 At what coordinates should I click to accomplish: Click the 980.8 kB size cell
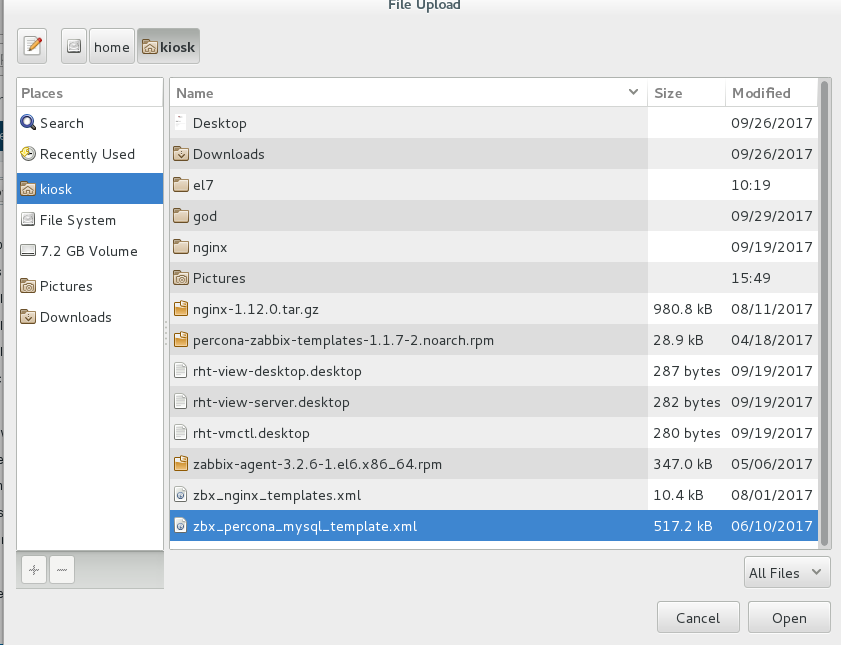[683, 309]
